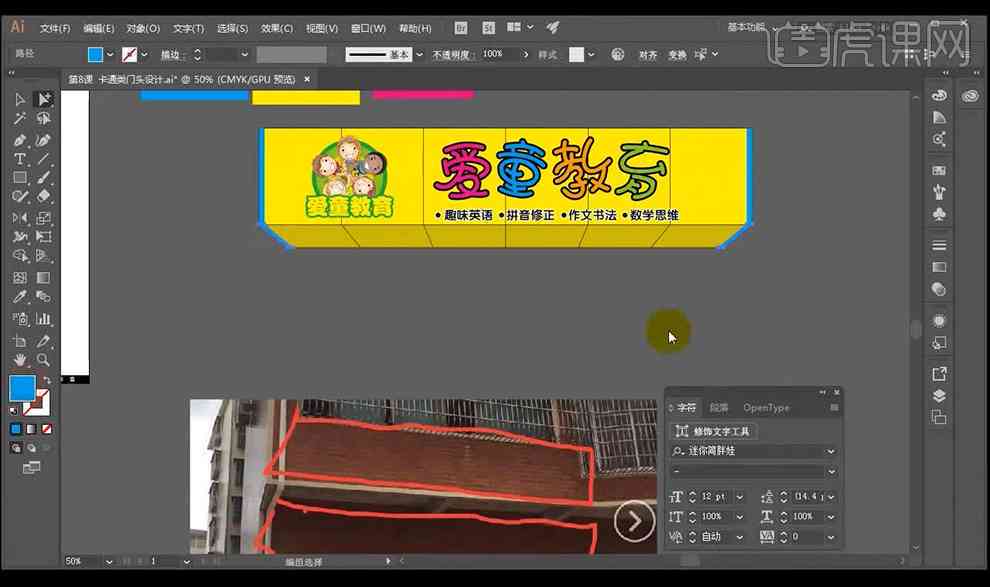Image resolution: width=990 pixels, height=587 pixels.
Task: Open the 12 pt font size dropdown
Action: pyautogui.click(x=740, y=497)
